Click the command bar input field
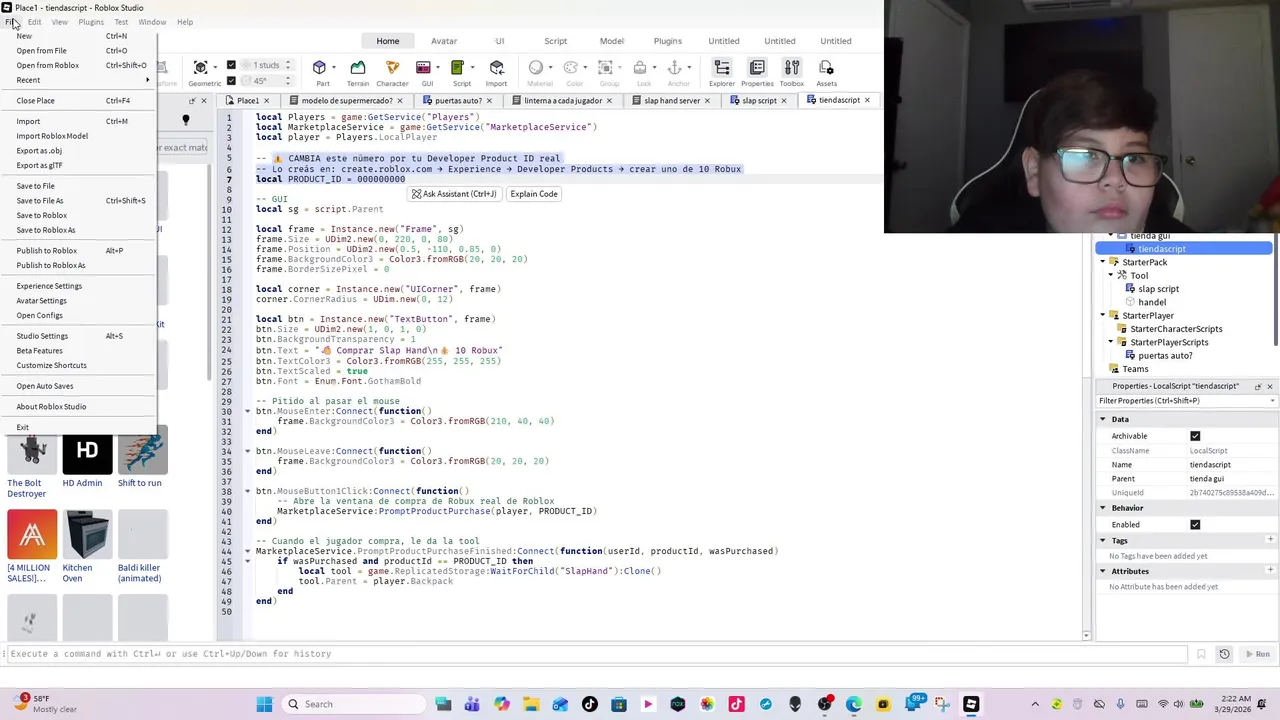Viewport: 1280px width, 720px height. pyautogui.click(x=597, y=654)
